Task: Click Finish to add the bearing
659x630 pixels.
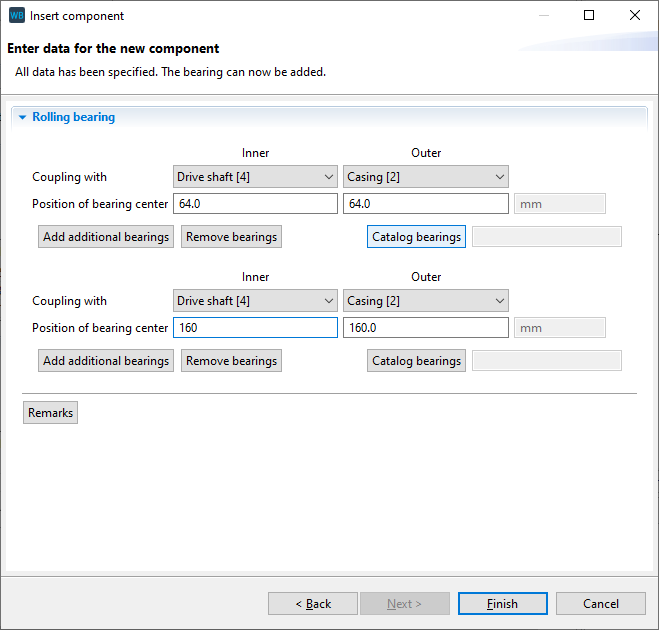Action: click(502, 604)
